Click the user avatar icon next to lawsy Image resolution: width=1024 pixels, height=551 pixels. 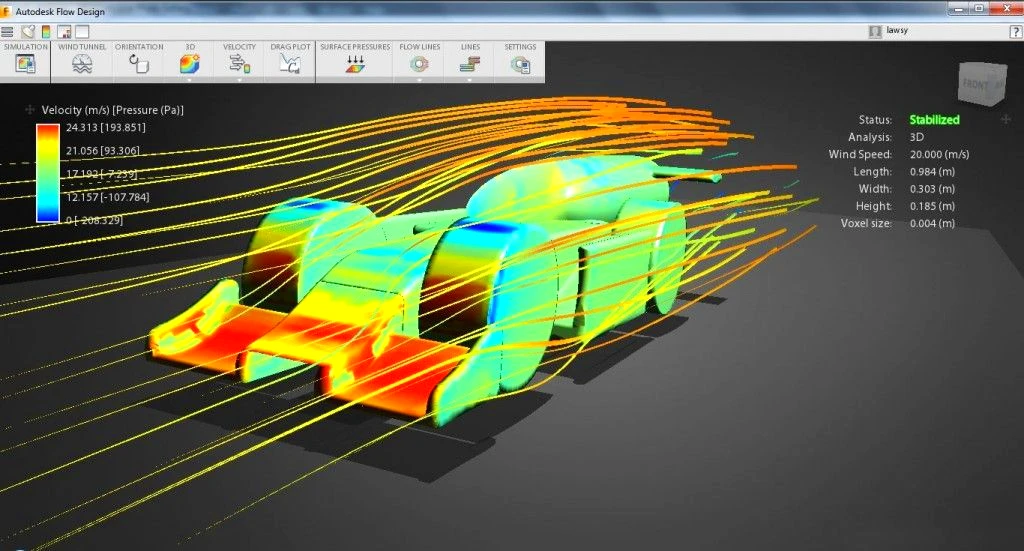(x=875, y=31)
